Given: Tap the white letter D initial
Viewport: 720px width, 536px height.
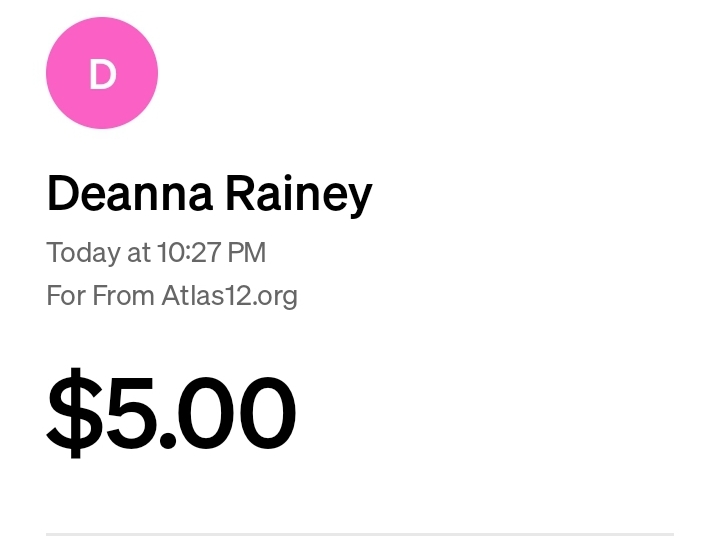Looking at the screenshot, I should (x=102, y=75).
